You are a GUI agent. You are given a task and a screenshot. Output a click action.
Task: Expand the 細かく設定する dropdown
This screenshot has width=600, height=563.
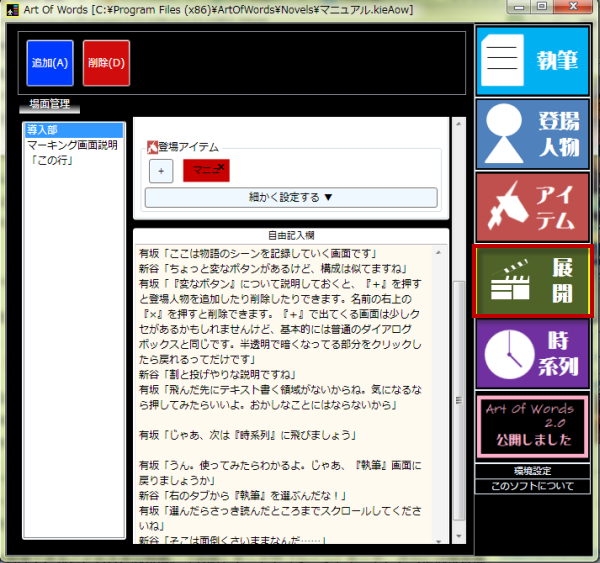[291, 198]
